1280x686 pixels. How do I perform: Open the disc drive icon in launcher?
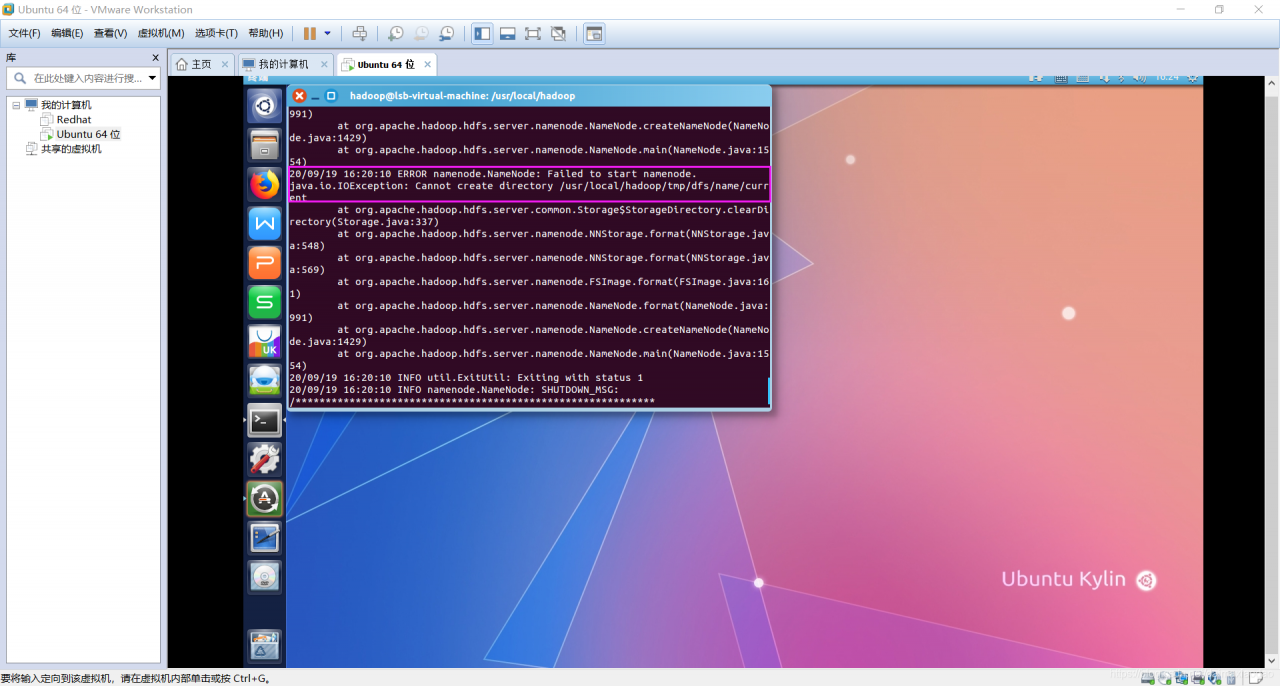(x=265, y=577)
